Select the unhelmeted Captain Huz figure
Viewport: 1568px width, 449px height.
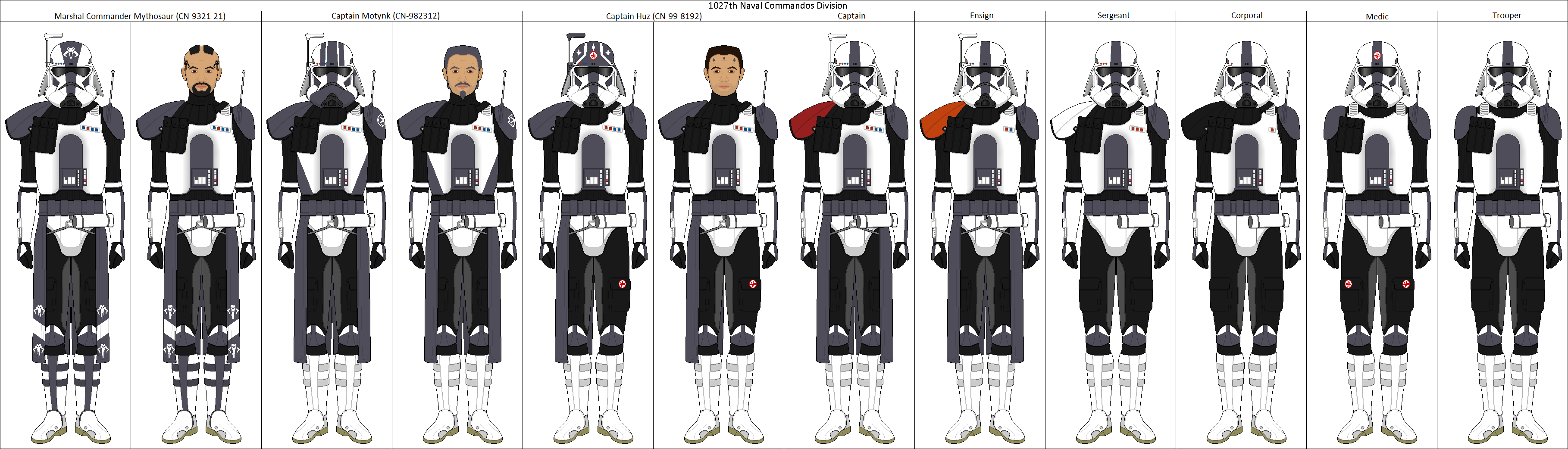pyautogui.click(x=718, y=243)
